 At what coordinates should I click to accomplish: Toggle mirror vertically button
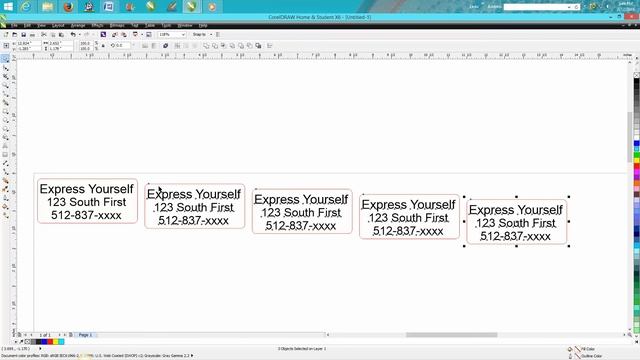point(154,46)
